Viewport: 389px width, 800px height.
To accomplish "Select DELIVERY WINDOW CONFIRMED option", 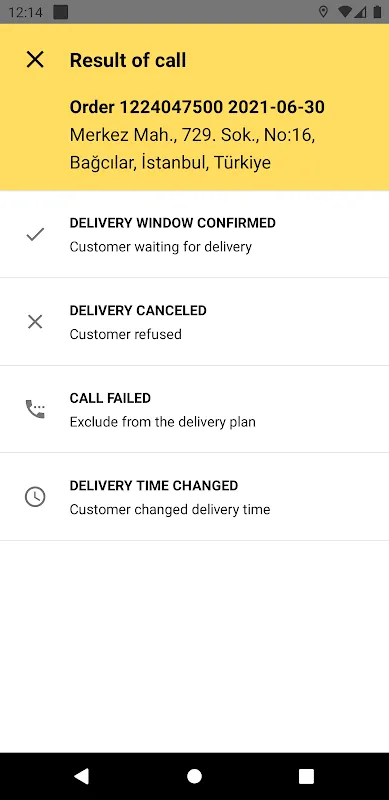I will (194, 235).
